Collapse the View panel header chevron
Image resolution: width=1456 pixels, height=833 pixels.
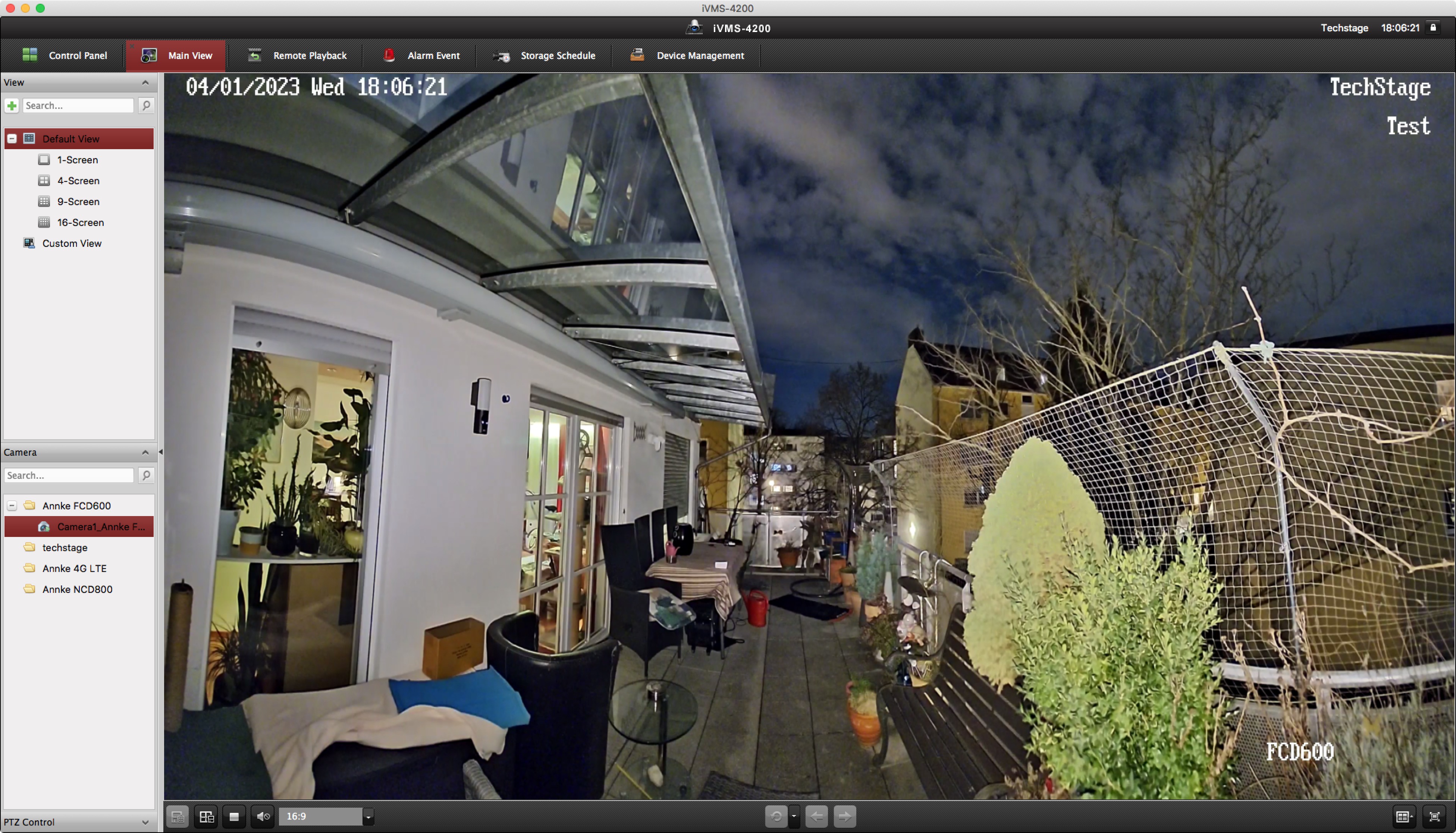click(145, 82)
